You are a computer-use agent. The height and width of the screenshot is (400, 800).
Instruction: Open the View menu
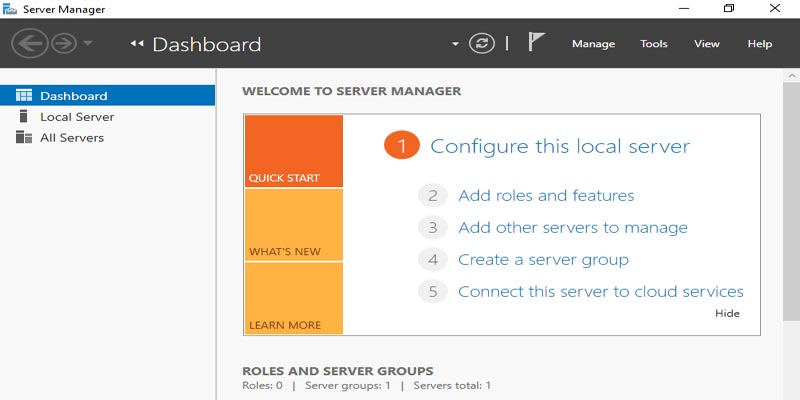pos(707,44)
